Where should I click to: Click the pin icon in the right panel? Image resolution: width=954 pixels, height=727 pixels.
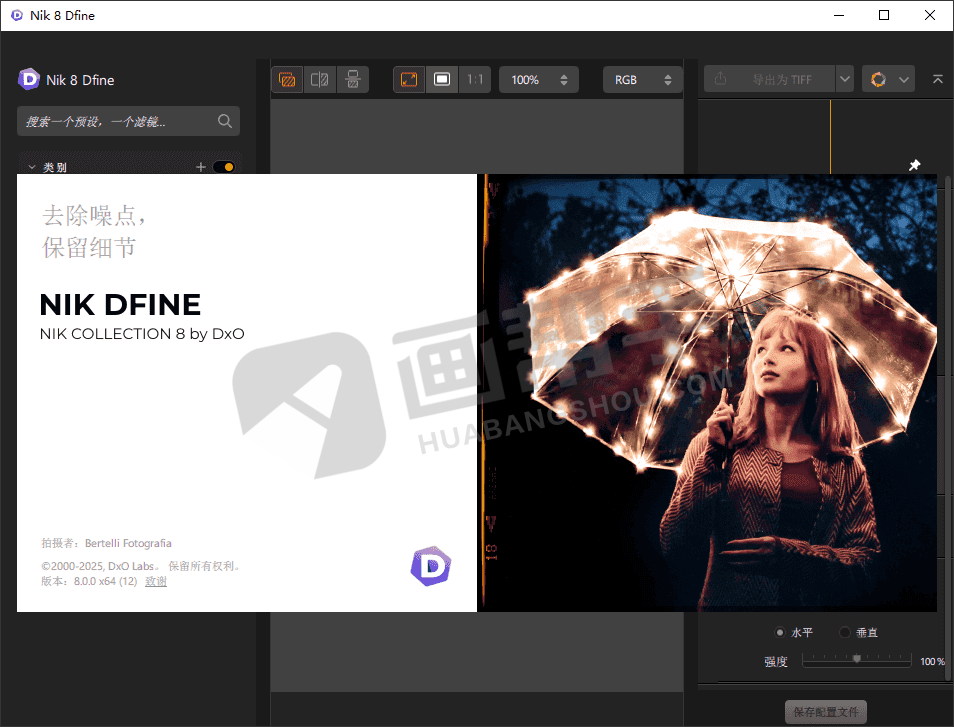pyautogui.click(x=914, y=165)
